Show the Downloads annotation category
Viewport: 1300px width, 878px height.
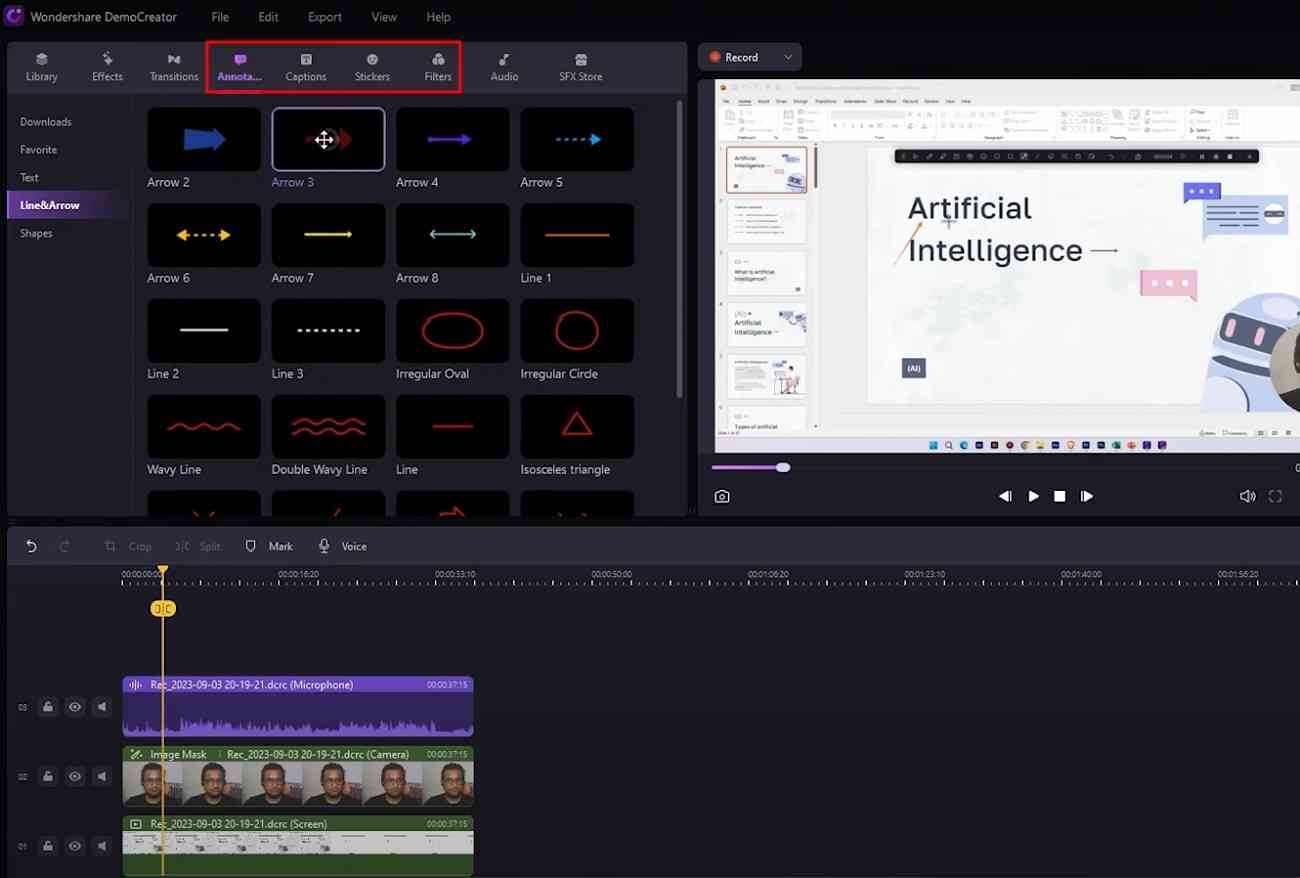click(x=46, y=122)
